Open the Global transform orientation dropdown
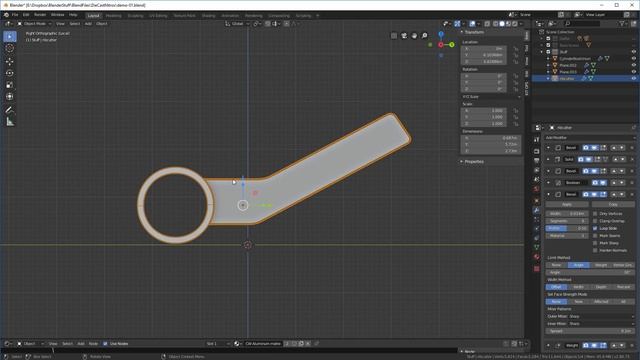The height and width of the screenshot is (360, 640). (x=237, y=24)
